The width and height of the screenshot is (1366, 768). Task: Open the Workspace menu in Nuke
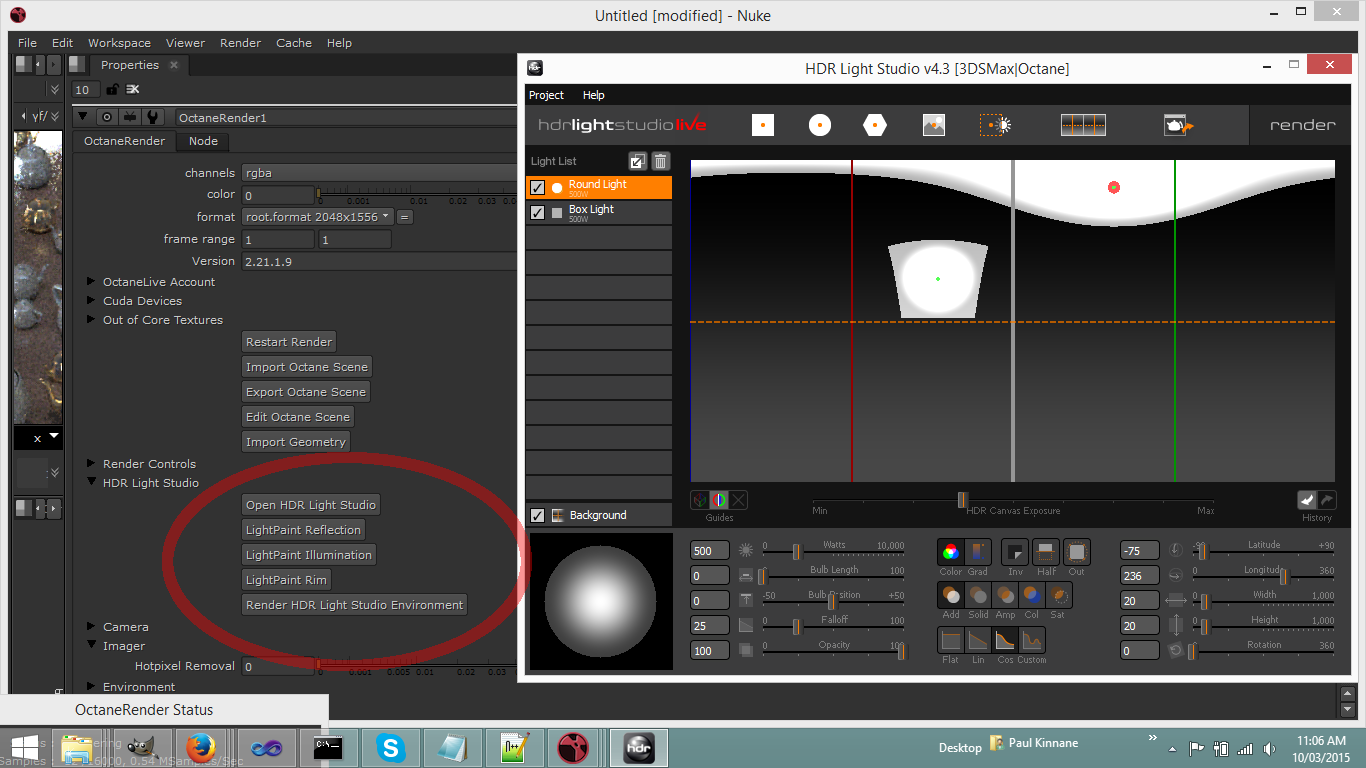coord(119,43)
